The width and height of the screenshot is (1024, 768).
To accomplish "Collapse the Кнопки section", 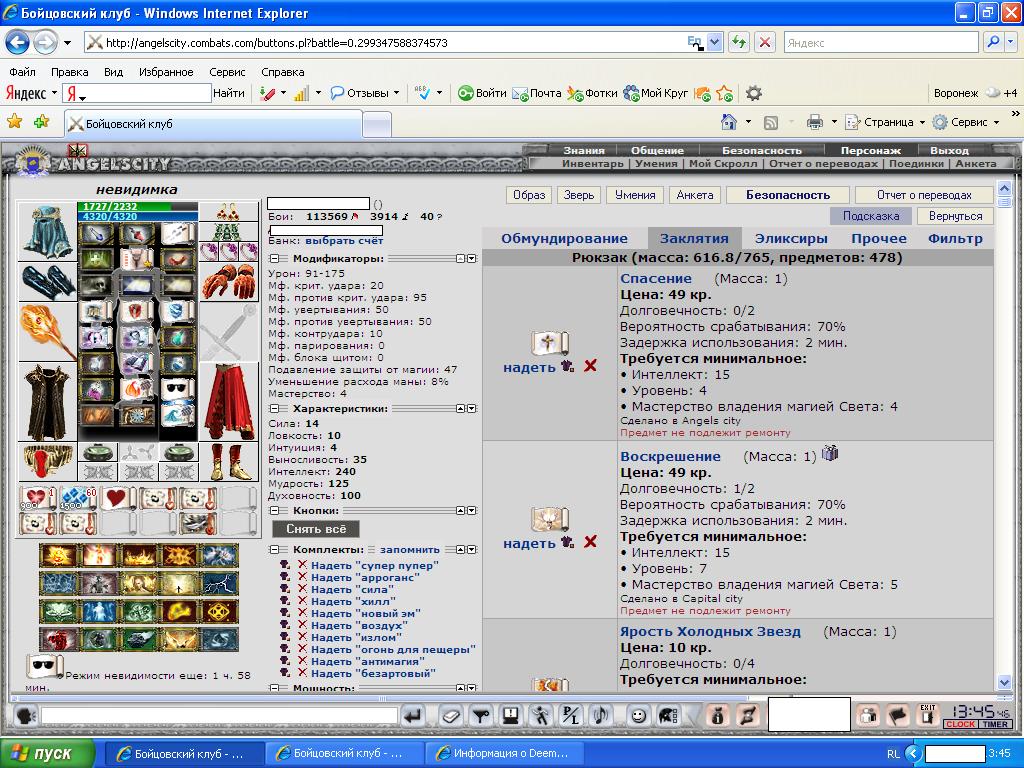I will tap(274, 510).
